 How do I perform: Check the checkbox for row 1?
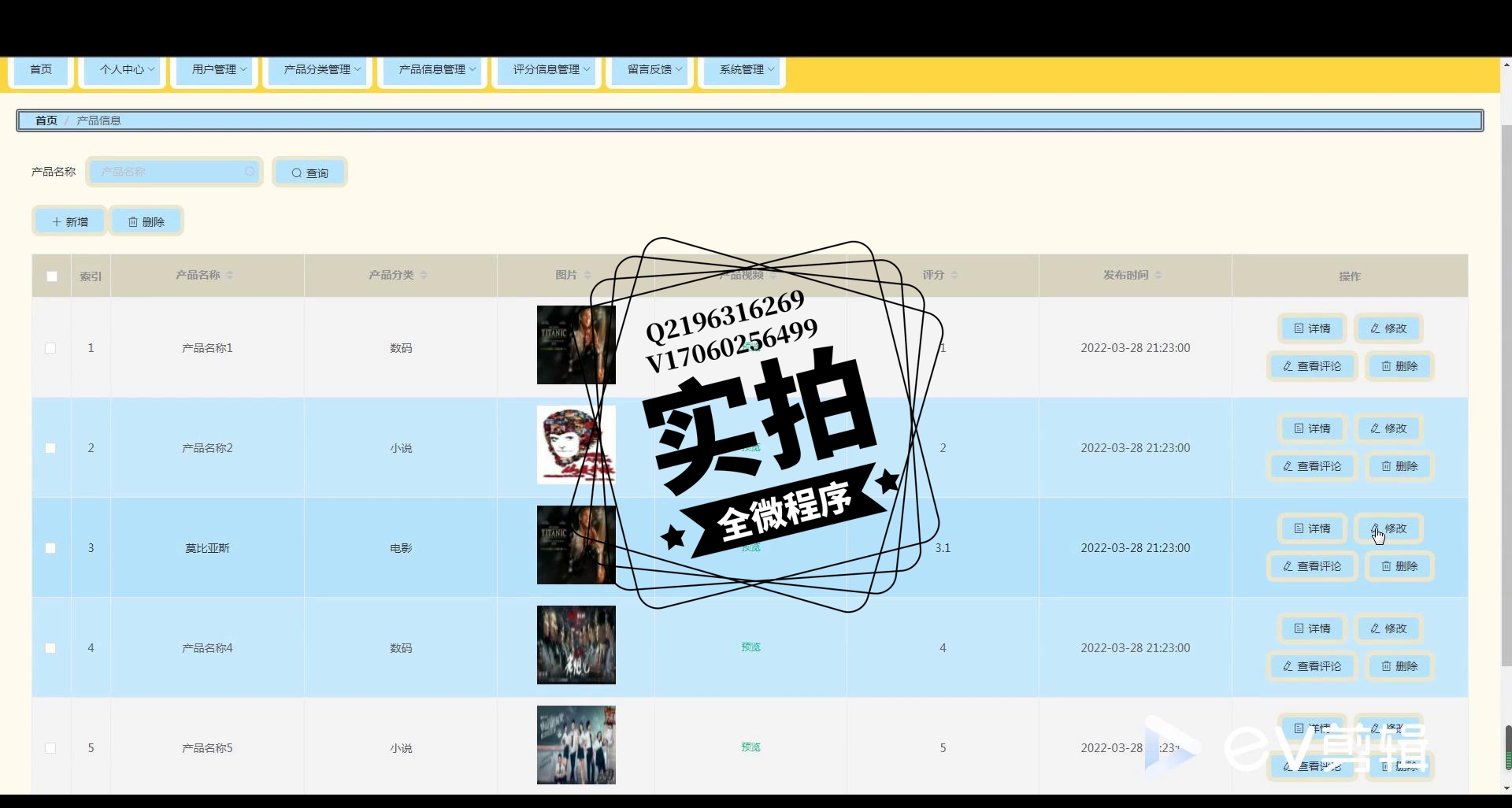point(50,348)
